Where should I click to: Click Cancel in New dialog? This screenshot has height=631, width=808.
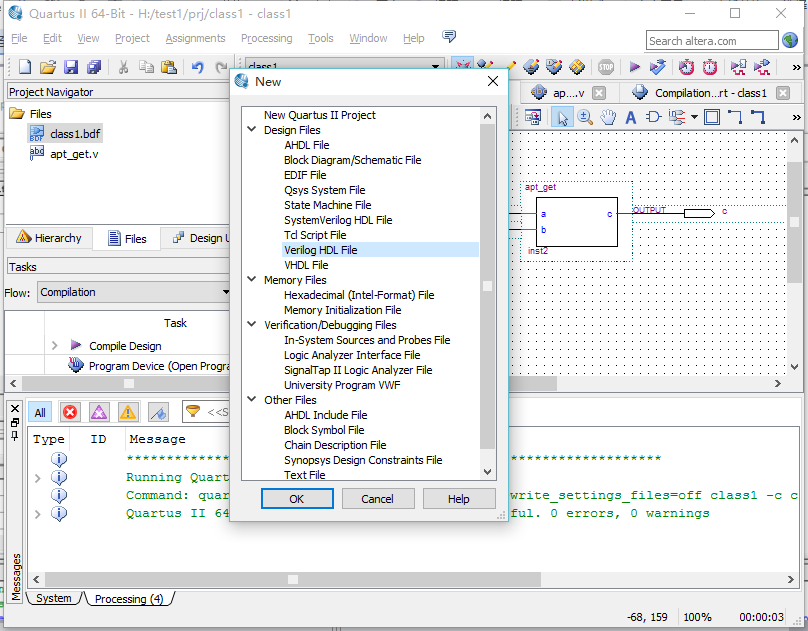point(377,499)
